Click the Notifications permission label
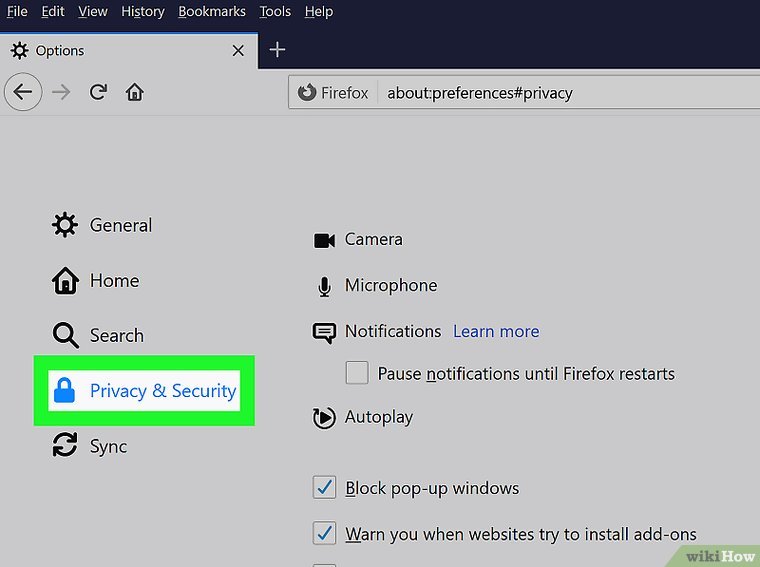 tap(393, 331)
